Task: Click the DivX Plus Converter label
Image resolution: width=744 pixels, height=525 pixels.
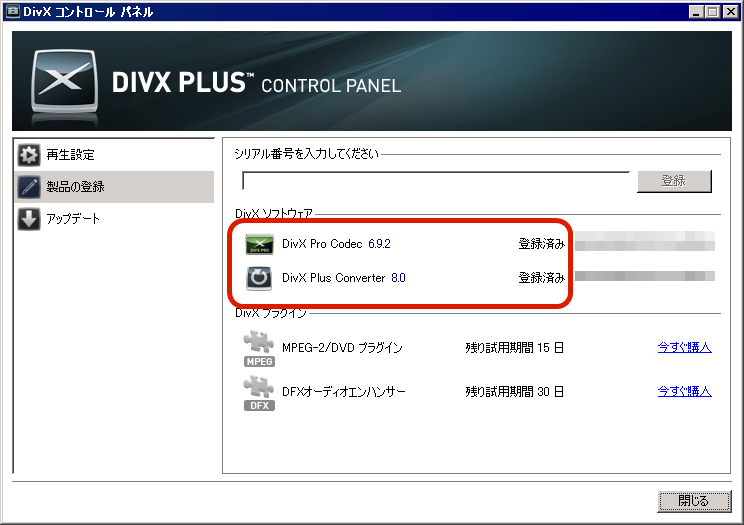Action: point(334,278)
